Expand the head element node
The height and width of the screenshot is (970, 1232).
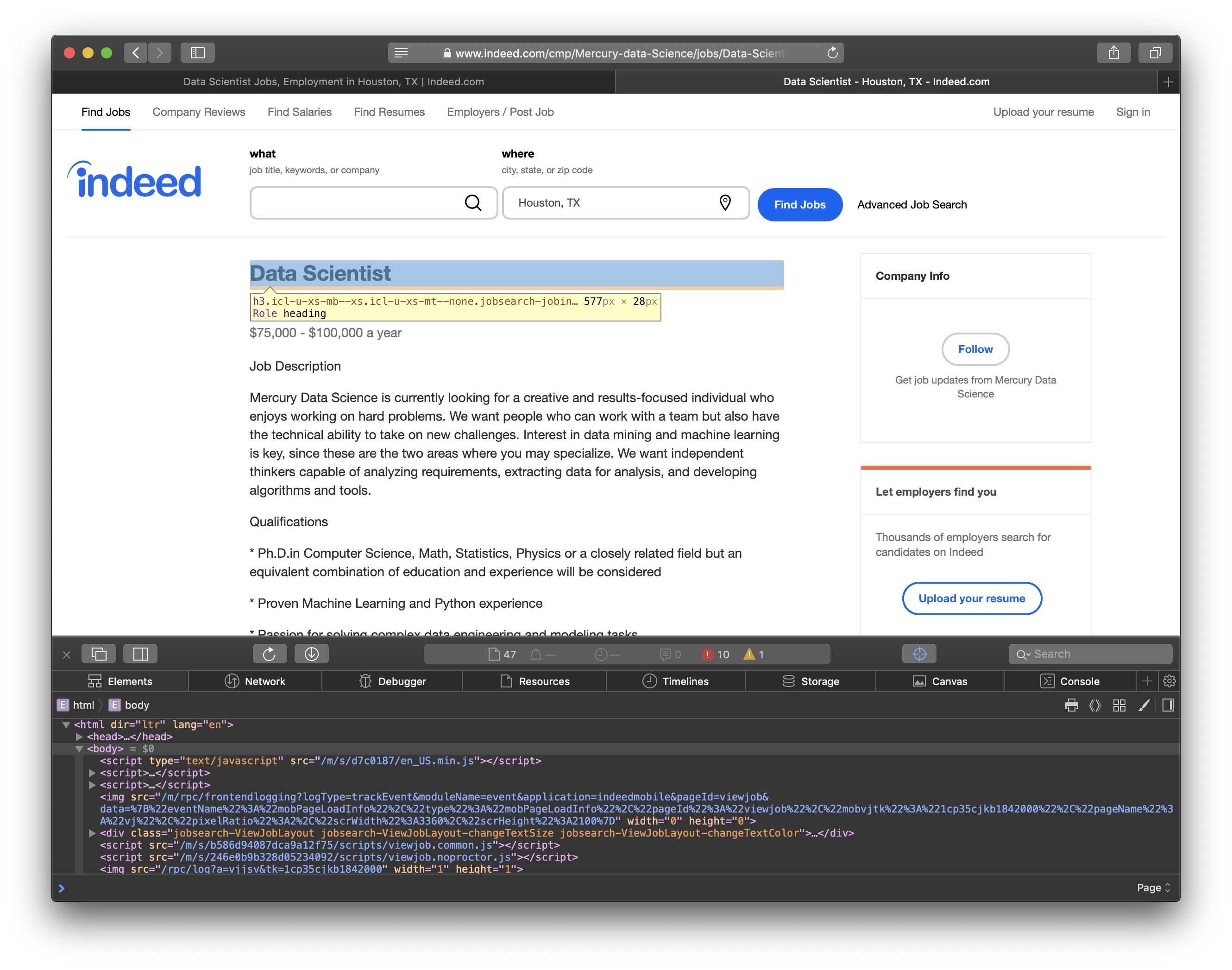[80, 737]
